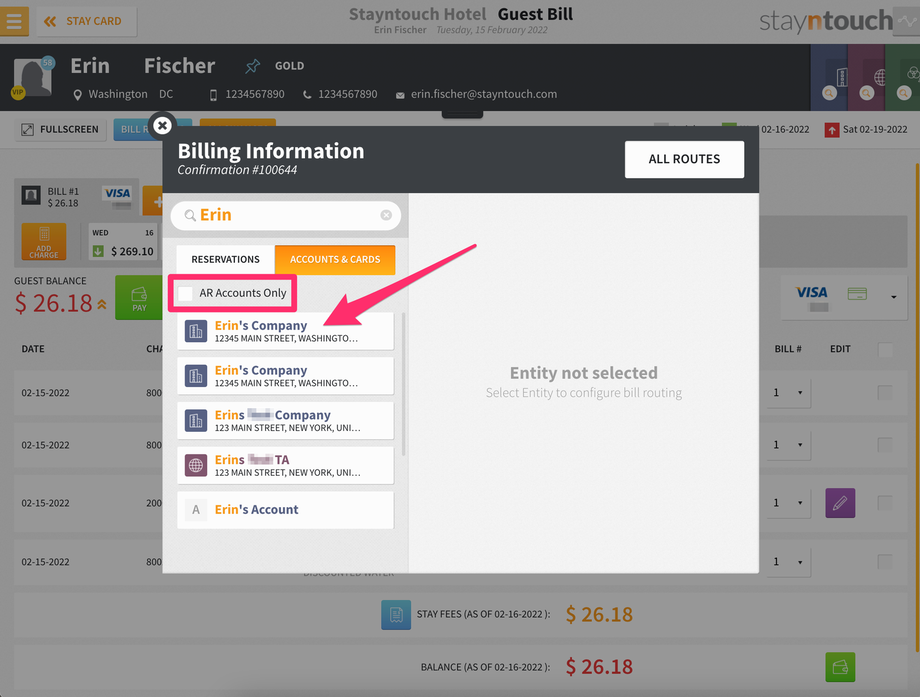Check the third transaction row checkbox
This screenshot has height=697, width=920.
coord(885,503)
